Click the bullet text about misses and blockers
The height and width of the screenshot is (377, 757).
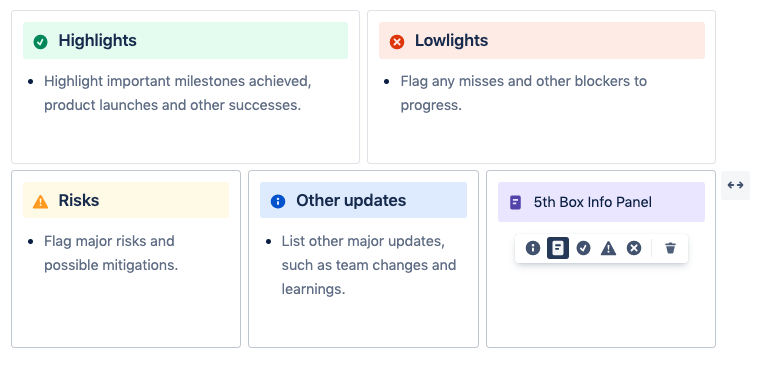(524, 93)
